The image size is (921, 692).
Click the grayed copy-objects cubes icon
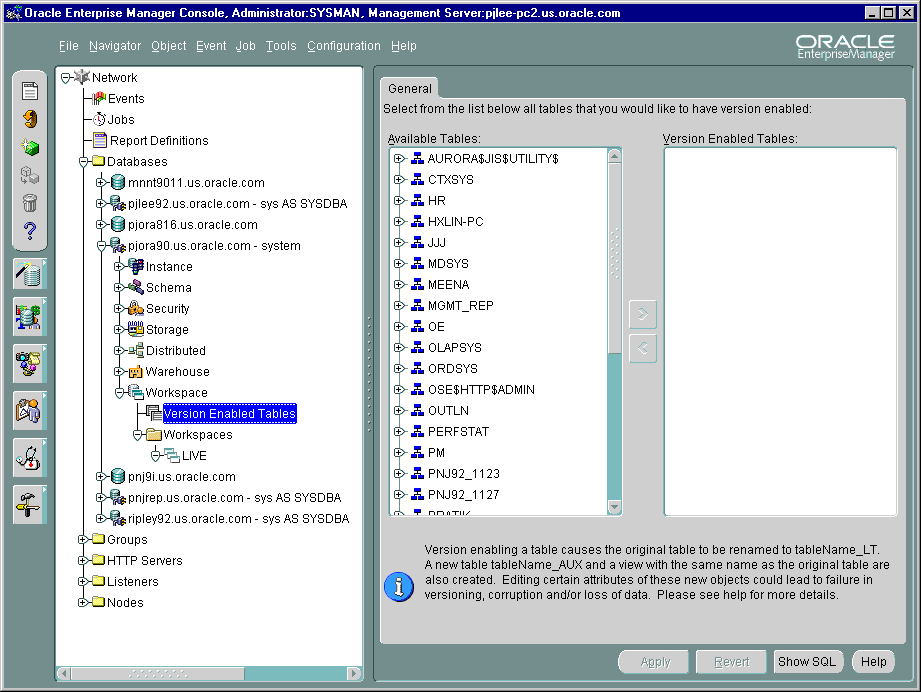(x=30, y=174)
